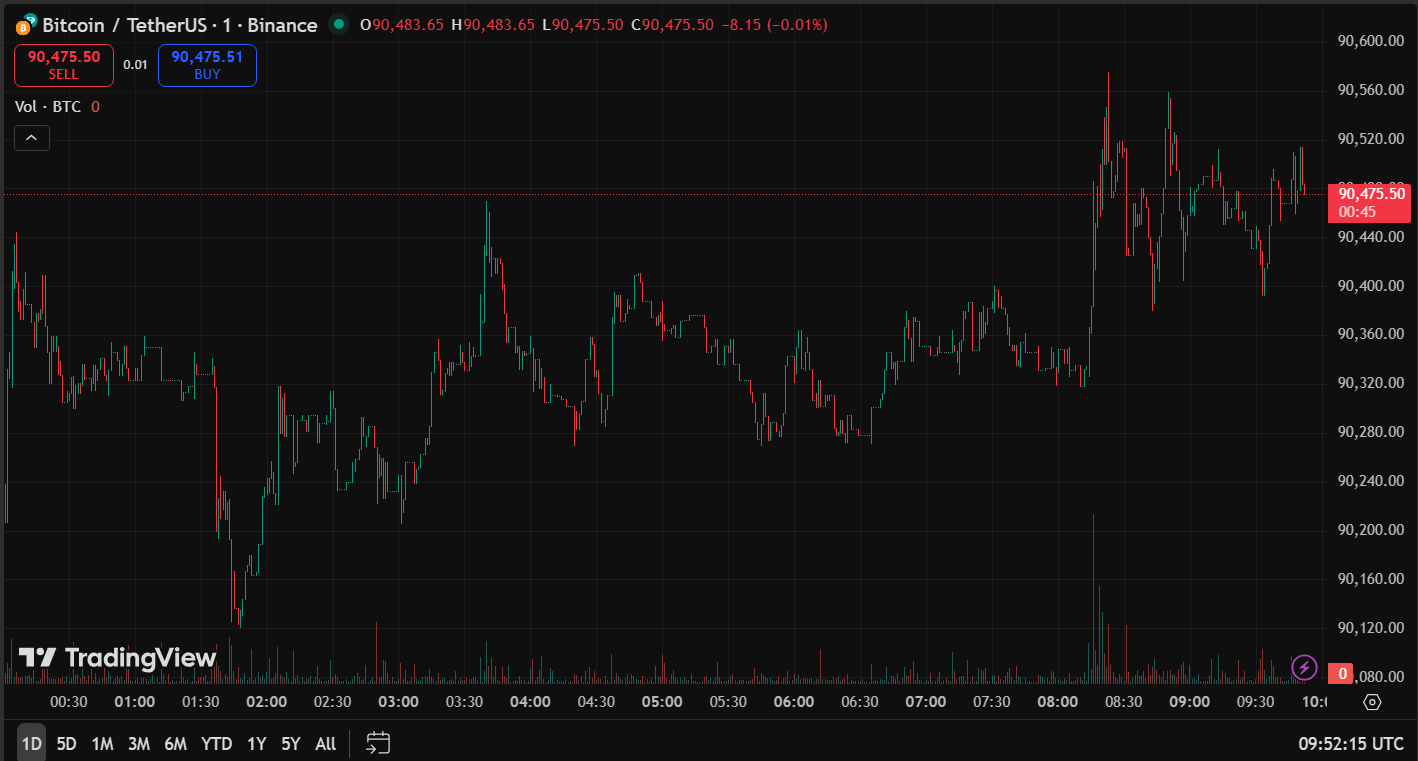The image size is (1418, 761).
Task: Select the 1D time range
Action: click(x=32, y=744)
